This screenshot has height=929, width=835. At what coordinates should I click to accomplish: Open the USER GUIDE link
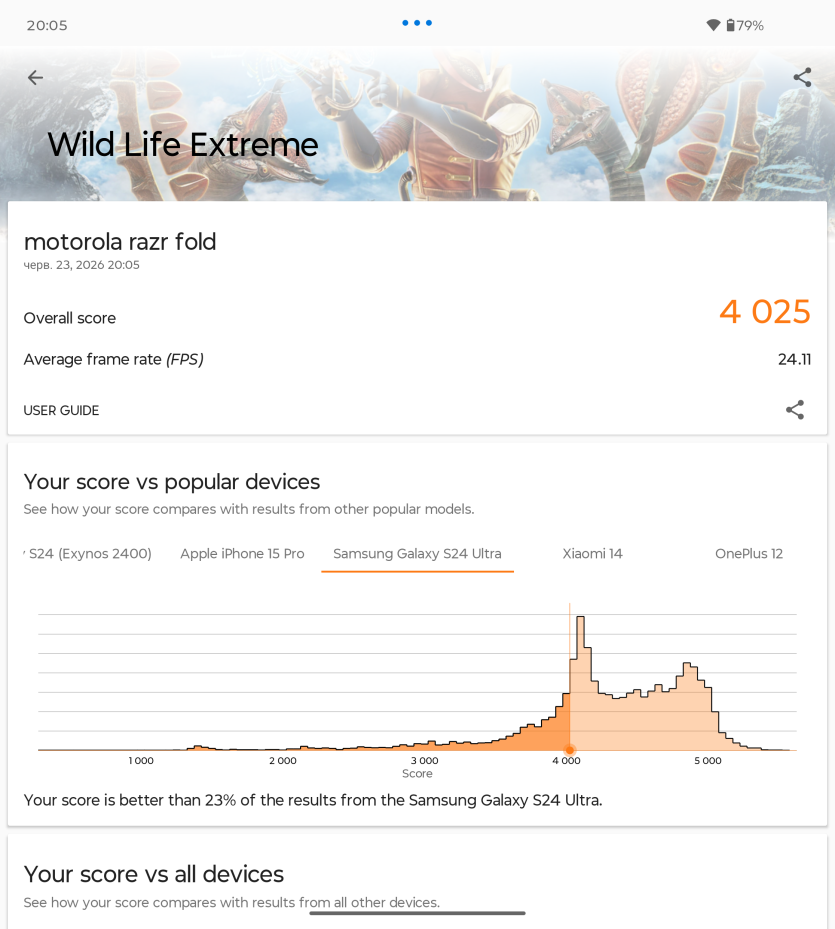tap(61, 411)
